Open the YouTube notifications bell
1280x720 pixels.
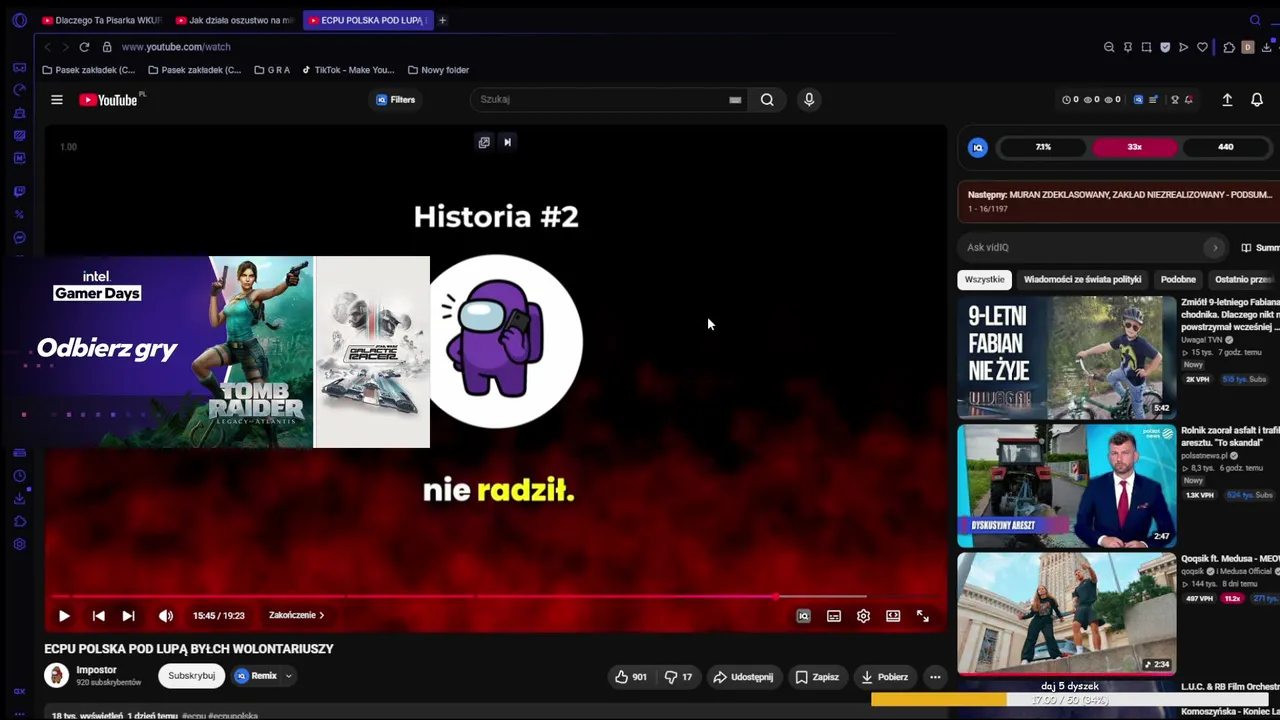[1257, 100]
